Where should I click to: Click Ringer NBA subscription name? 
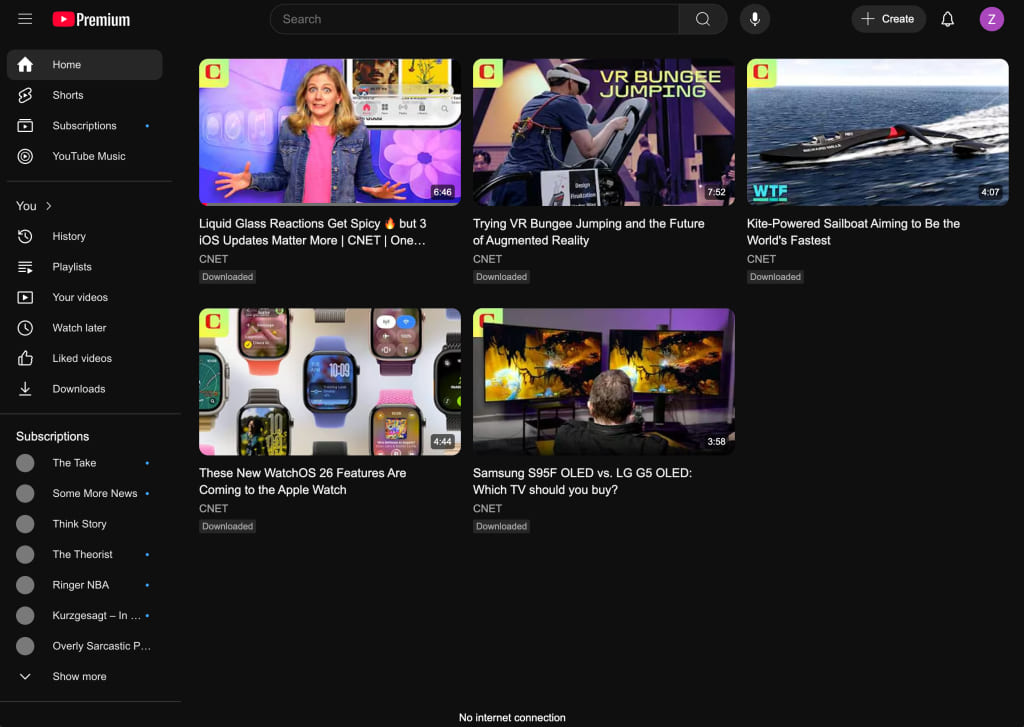80,585
